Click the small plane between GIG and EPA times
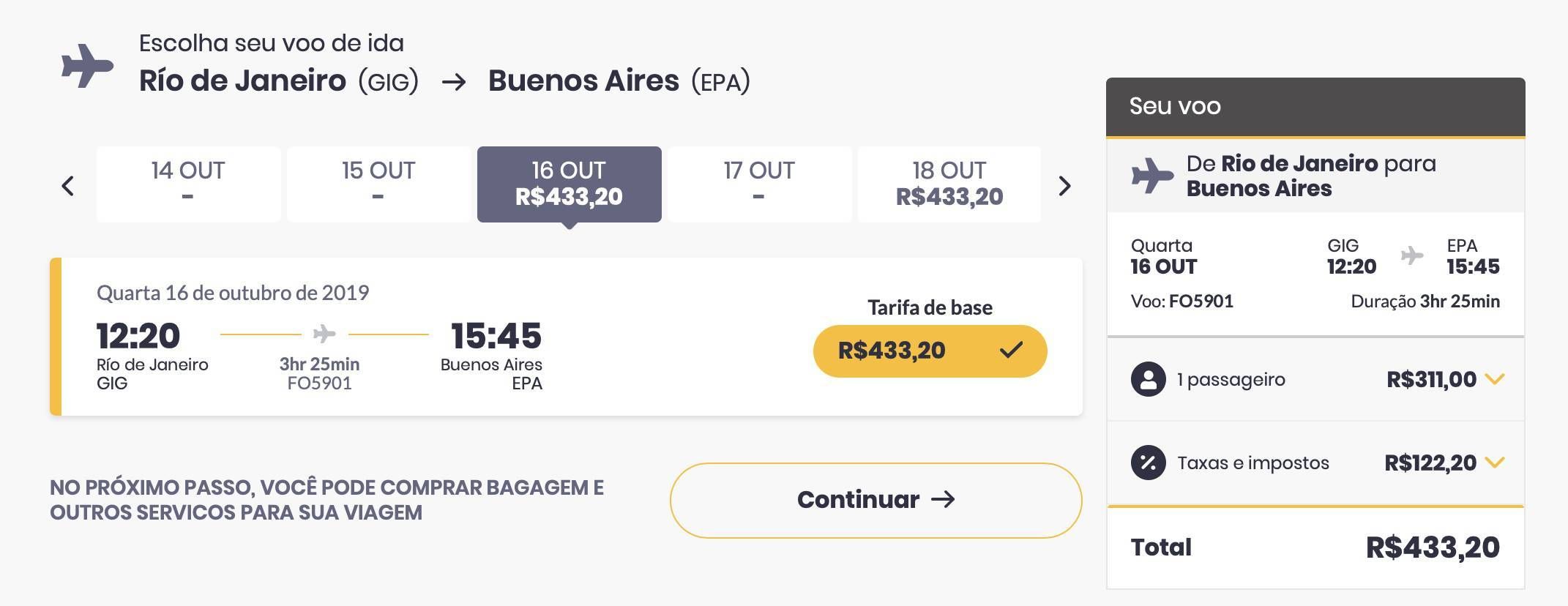Viewport: 1568px width, 606px height. (x=1412, y=255)
